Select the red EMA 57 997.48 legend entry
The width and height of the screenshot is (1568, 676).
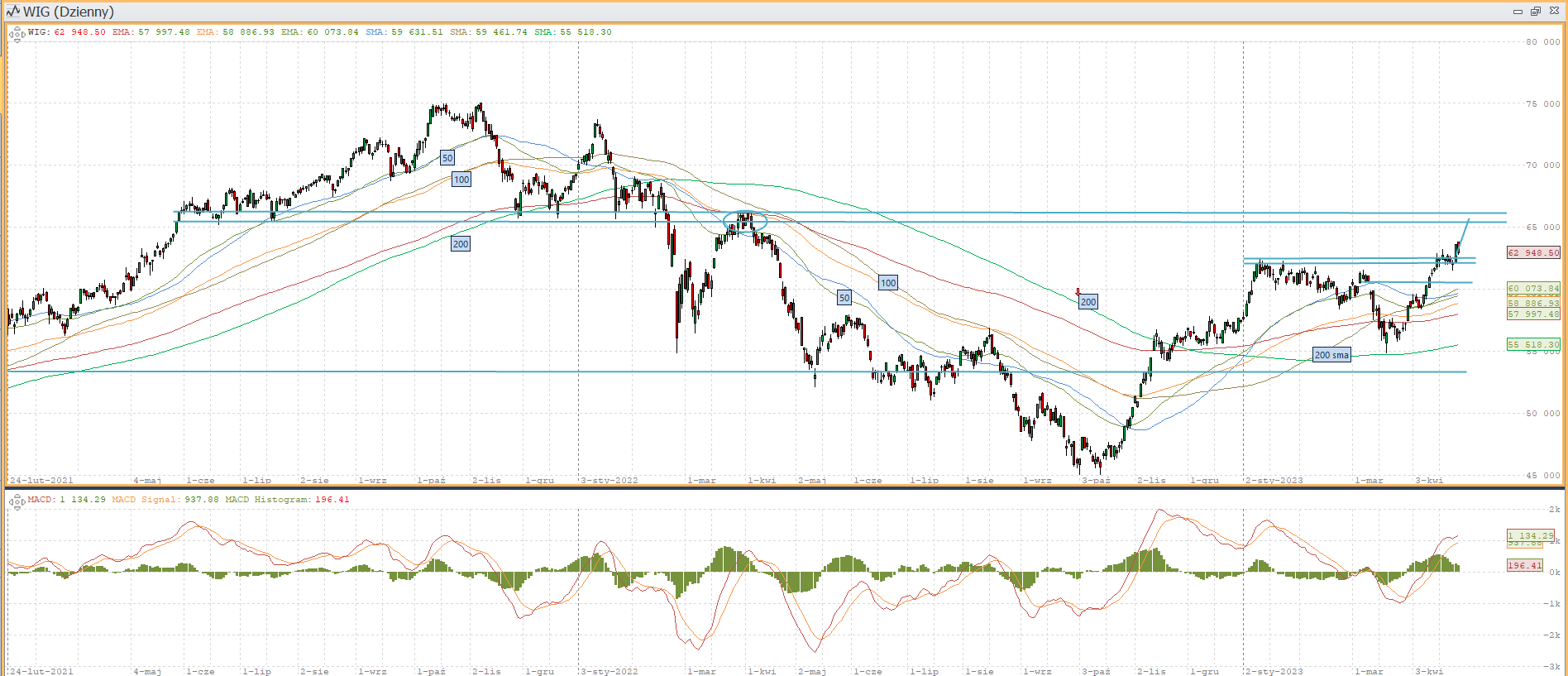tap(151, 32)
